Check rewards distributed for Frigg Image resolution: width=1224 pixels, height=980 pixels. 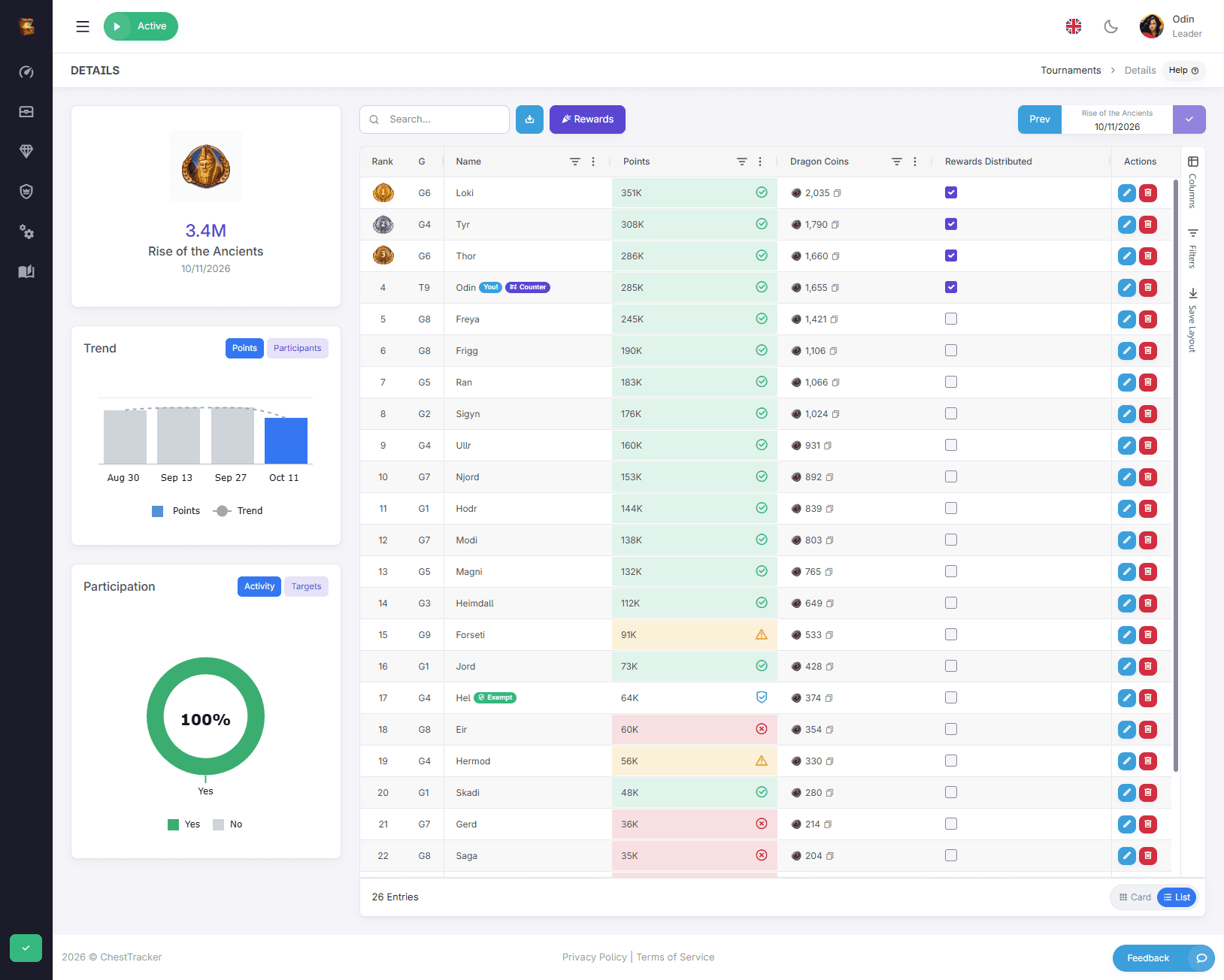[951, 350]
